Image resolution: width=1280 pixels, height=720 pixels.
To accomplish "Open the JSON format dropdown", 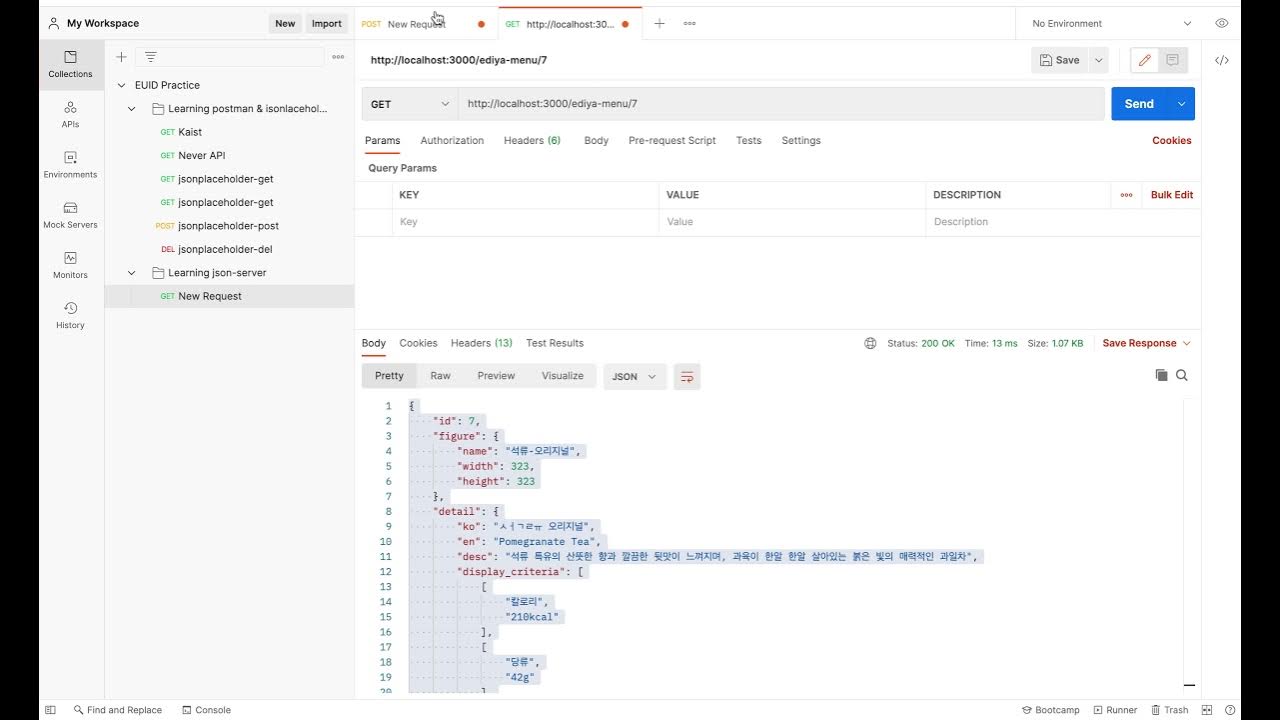I will tap(635, 376).
